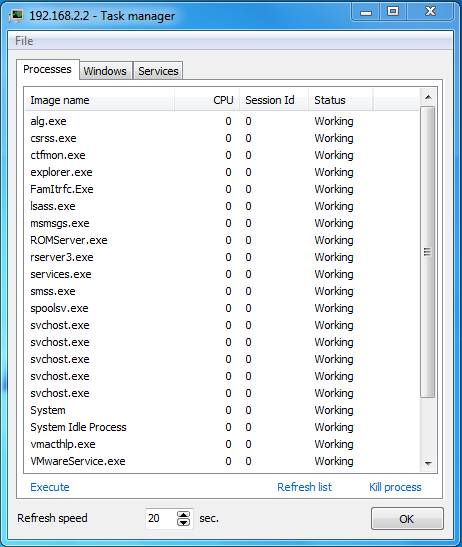Click the vertical scrollbar thumb

click(x=428, y=252)
